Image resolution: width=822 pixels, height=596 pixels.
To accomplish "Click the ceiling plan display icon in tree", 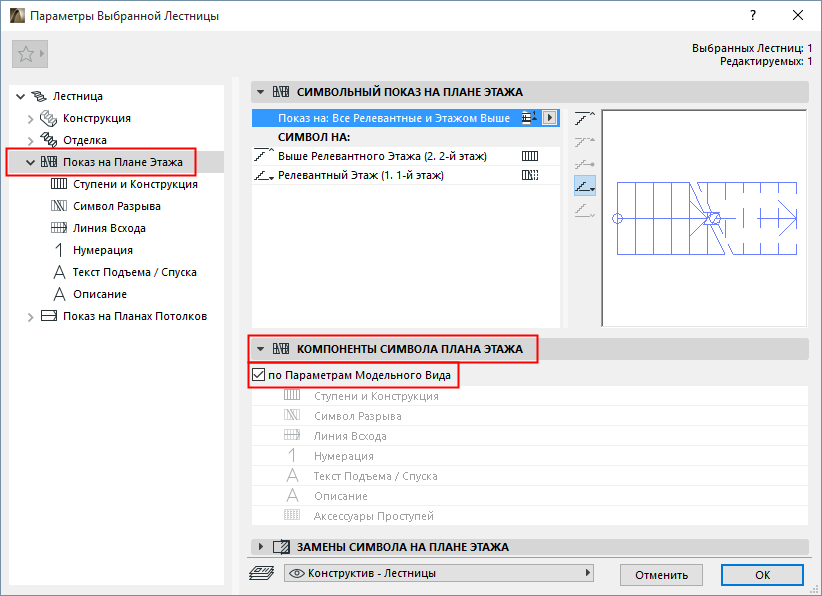I will [49, 316].
